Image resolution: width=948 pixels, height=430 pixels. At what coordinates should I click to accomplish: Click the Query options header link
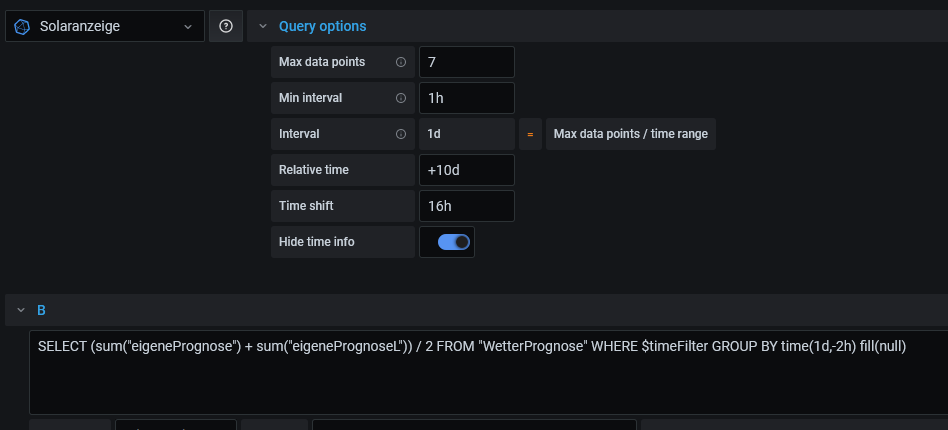[x=322, y=27]
